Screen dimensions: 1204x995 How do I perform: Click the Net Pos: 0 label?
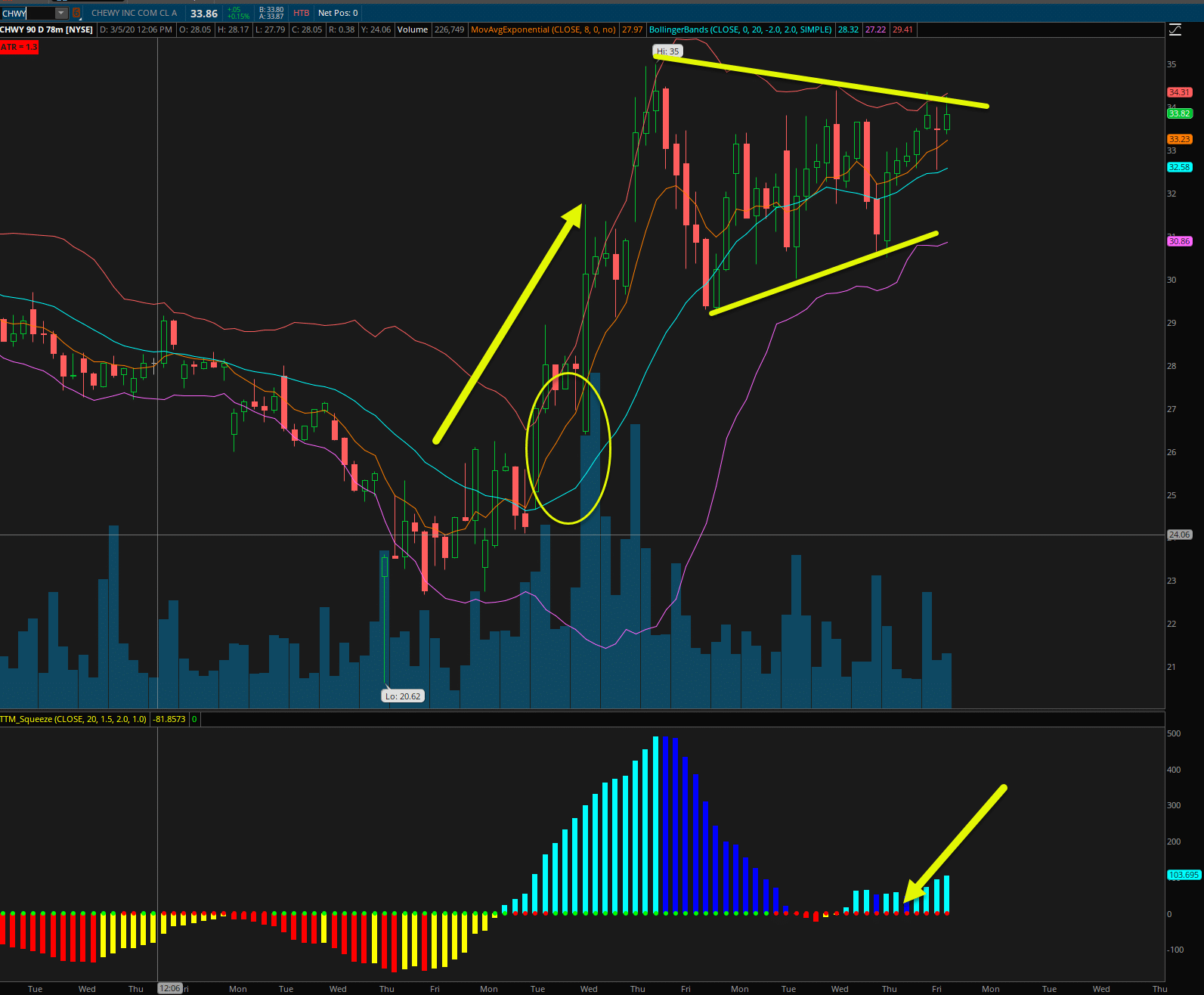point(338,13)
